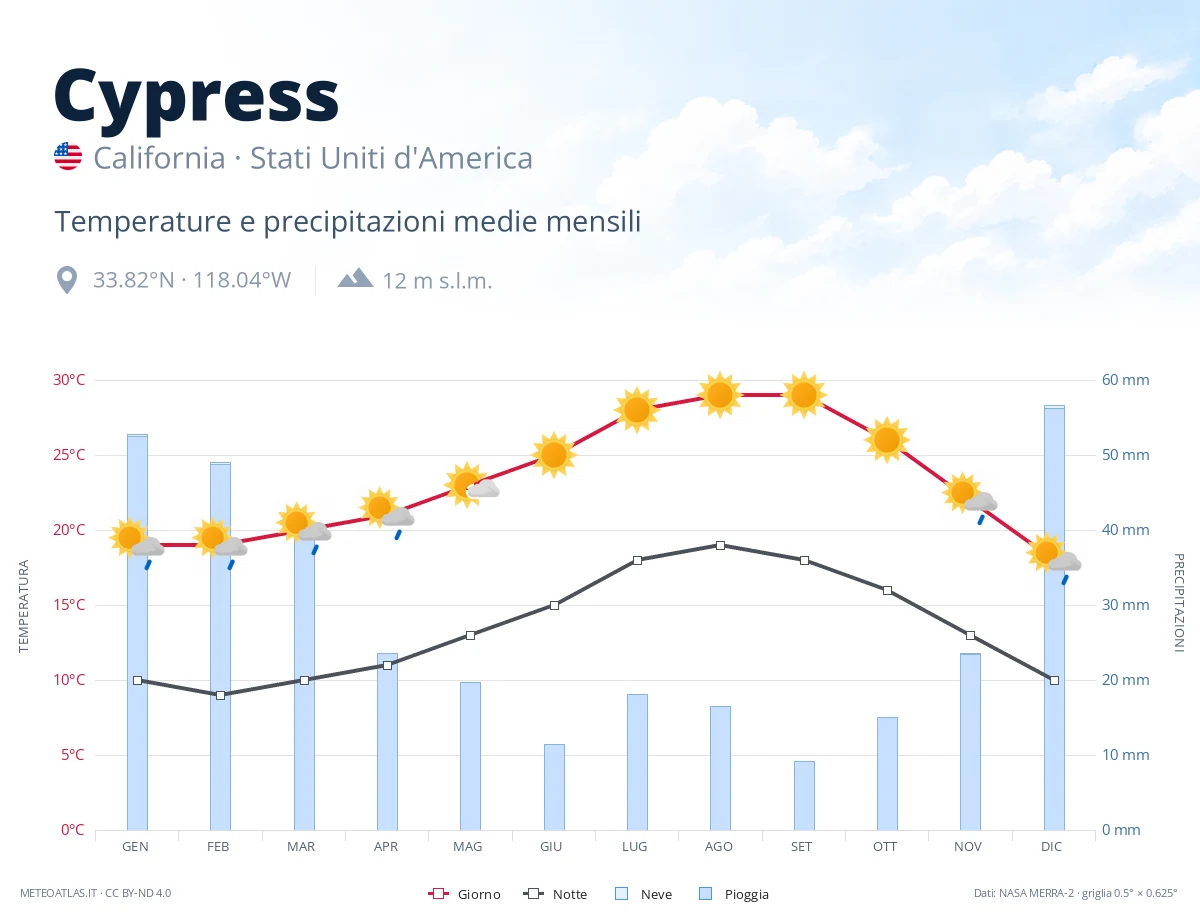
Task: Click the 30°C axis label
Action: (69, 380)
